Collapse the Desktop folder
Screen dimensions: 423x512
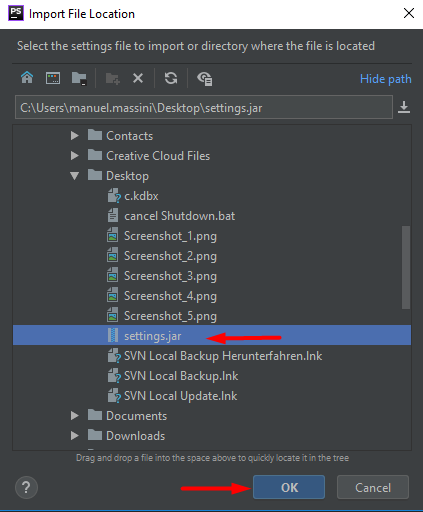75,176
